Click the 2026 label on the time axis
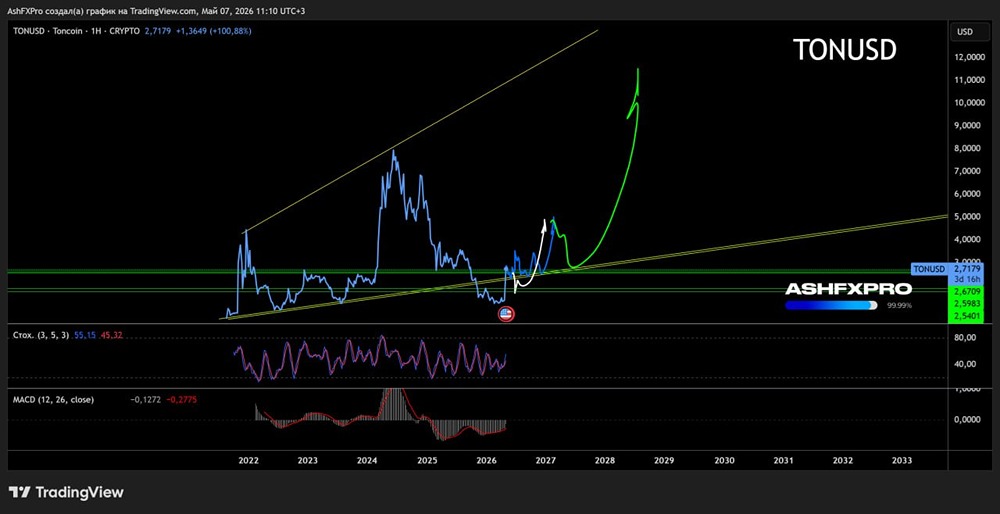Image resolution: width=1000 pixels, height=514 pixels. 486,460
